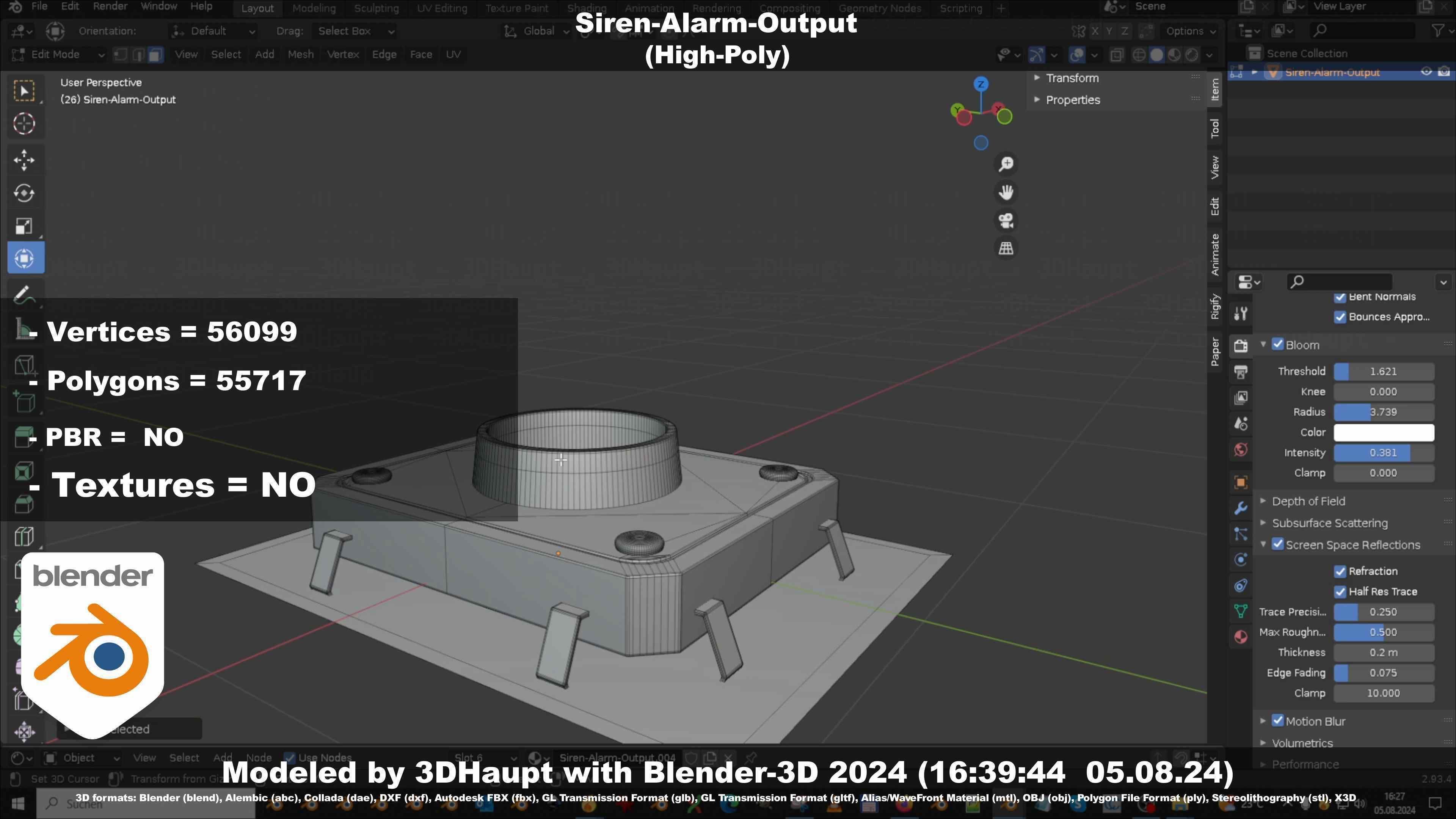
Task: Select the Scale tool
Action: [24, 226]
